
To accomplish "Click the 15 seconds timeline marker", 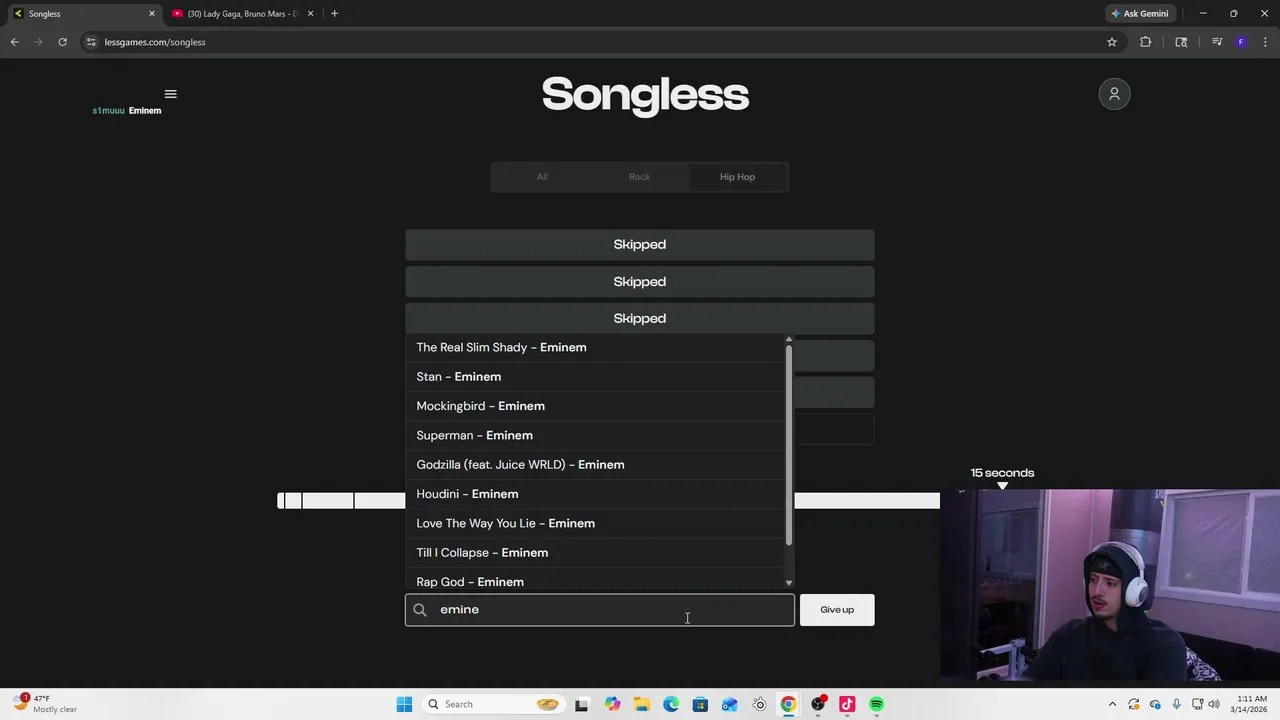I will coord(1002,478).
